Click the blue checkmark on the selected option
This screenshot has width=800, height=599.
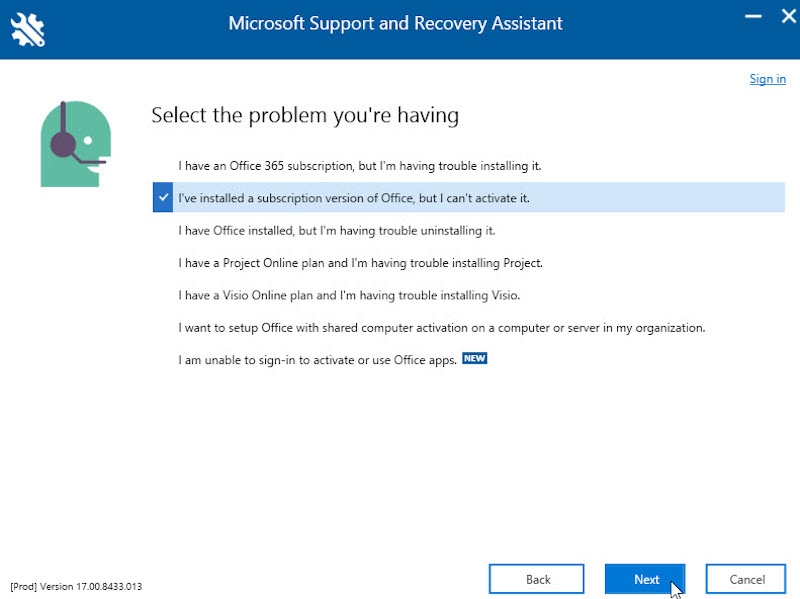164,198
